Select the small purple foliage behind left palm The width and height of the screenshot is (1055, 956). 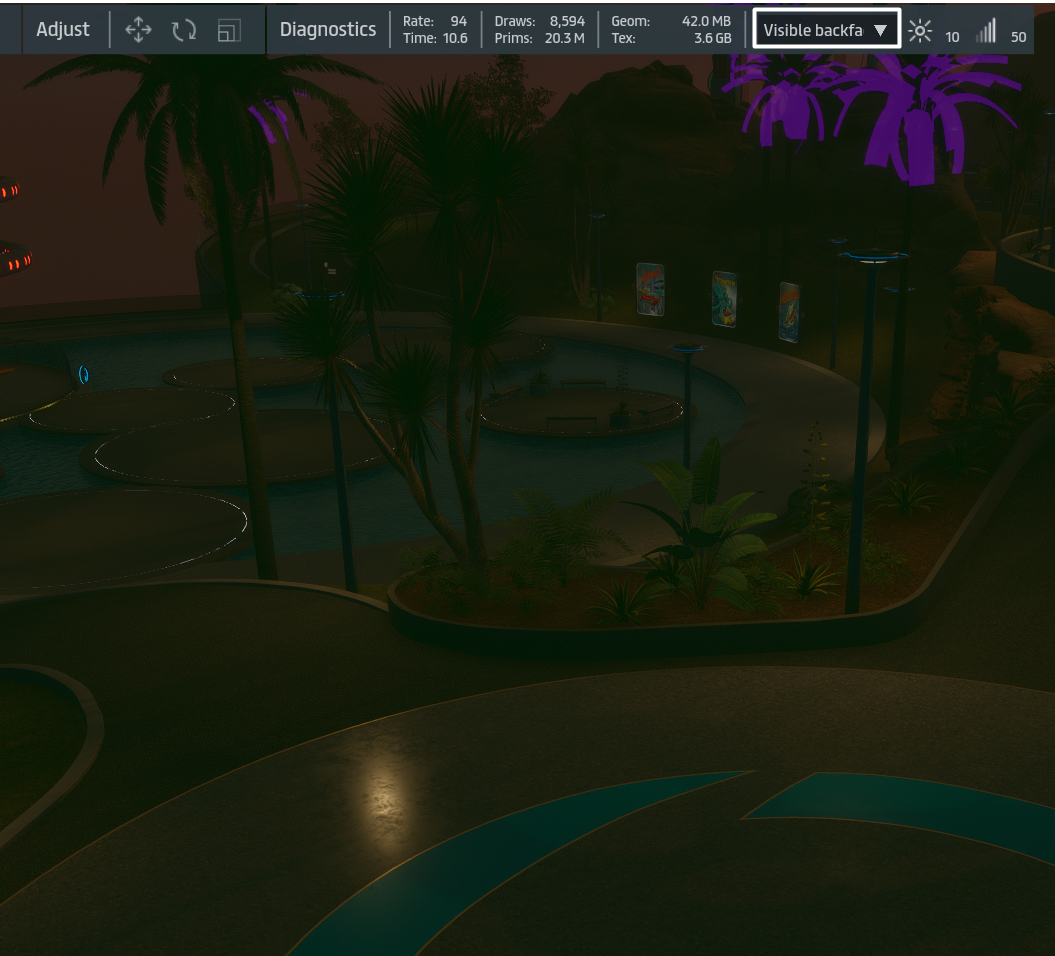[x=270, y=118]
